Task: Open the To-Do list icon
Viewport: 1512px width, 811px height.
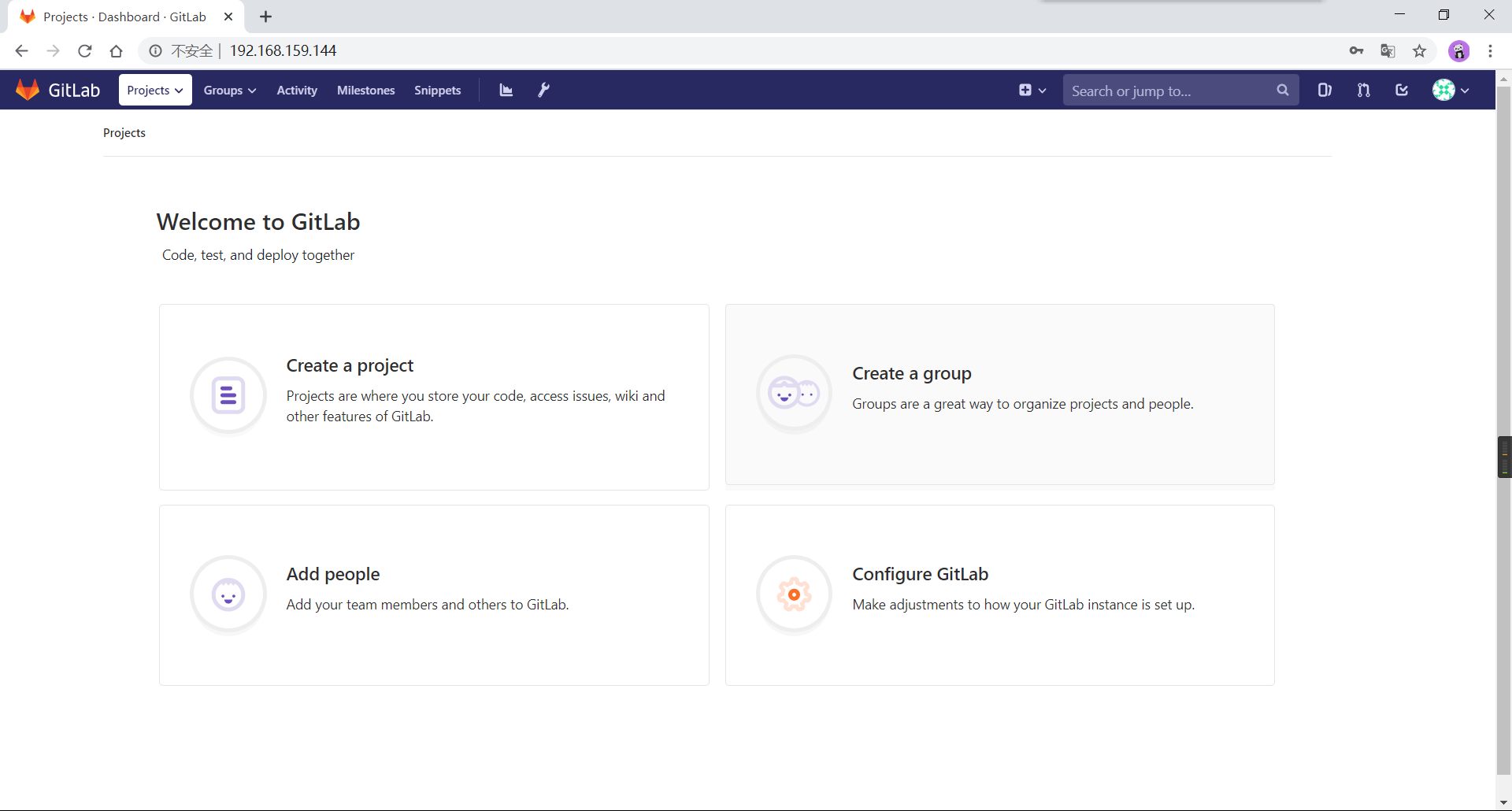Action: click(x=1402, y=90)
